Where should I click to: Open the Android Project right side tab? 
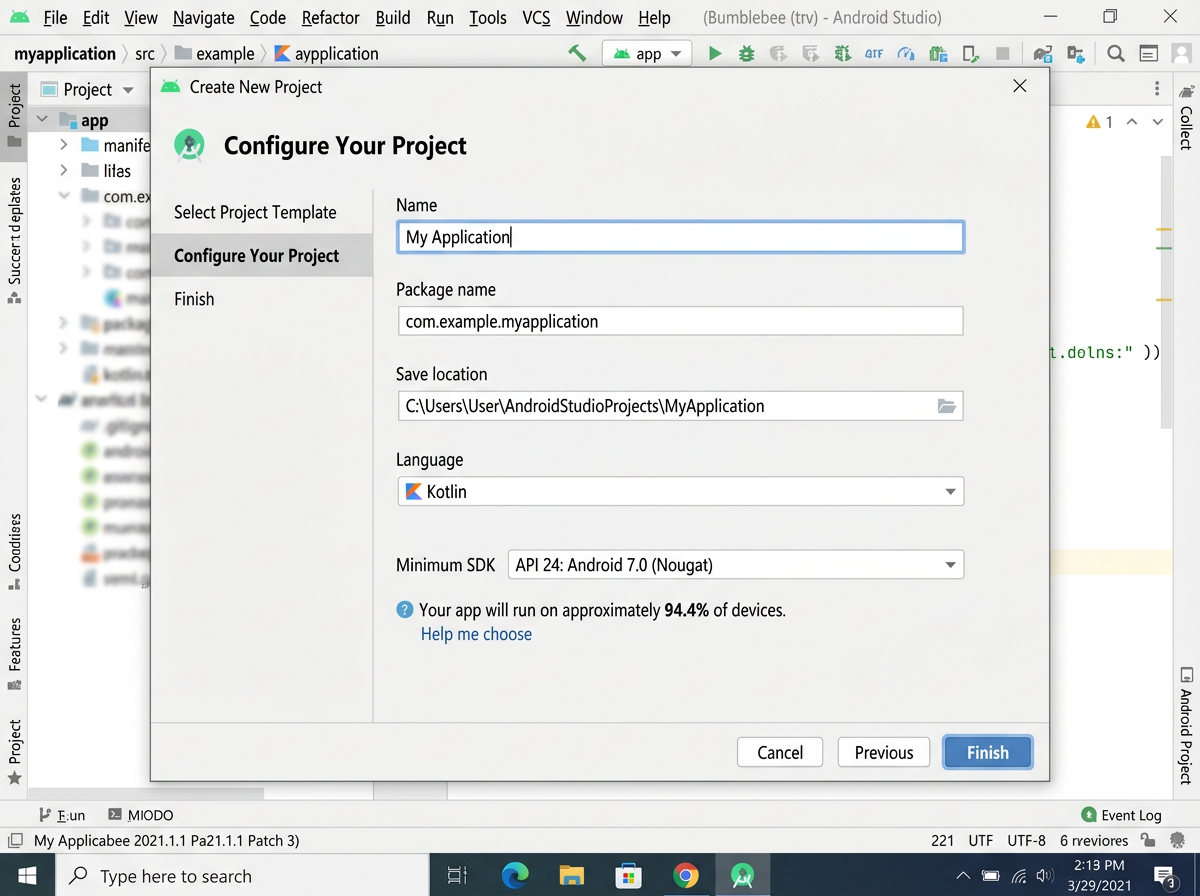(x=1186, y=725)
